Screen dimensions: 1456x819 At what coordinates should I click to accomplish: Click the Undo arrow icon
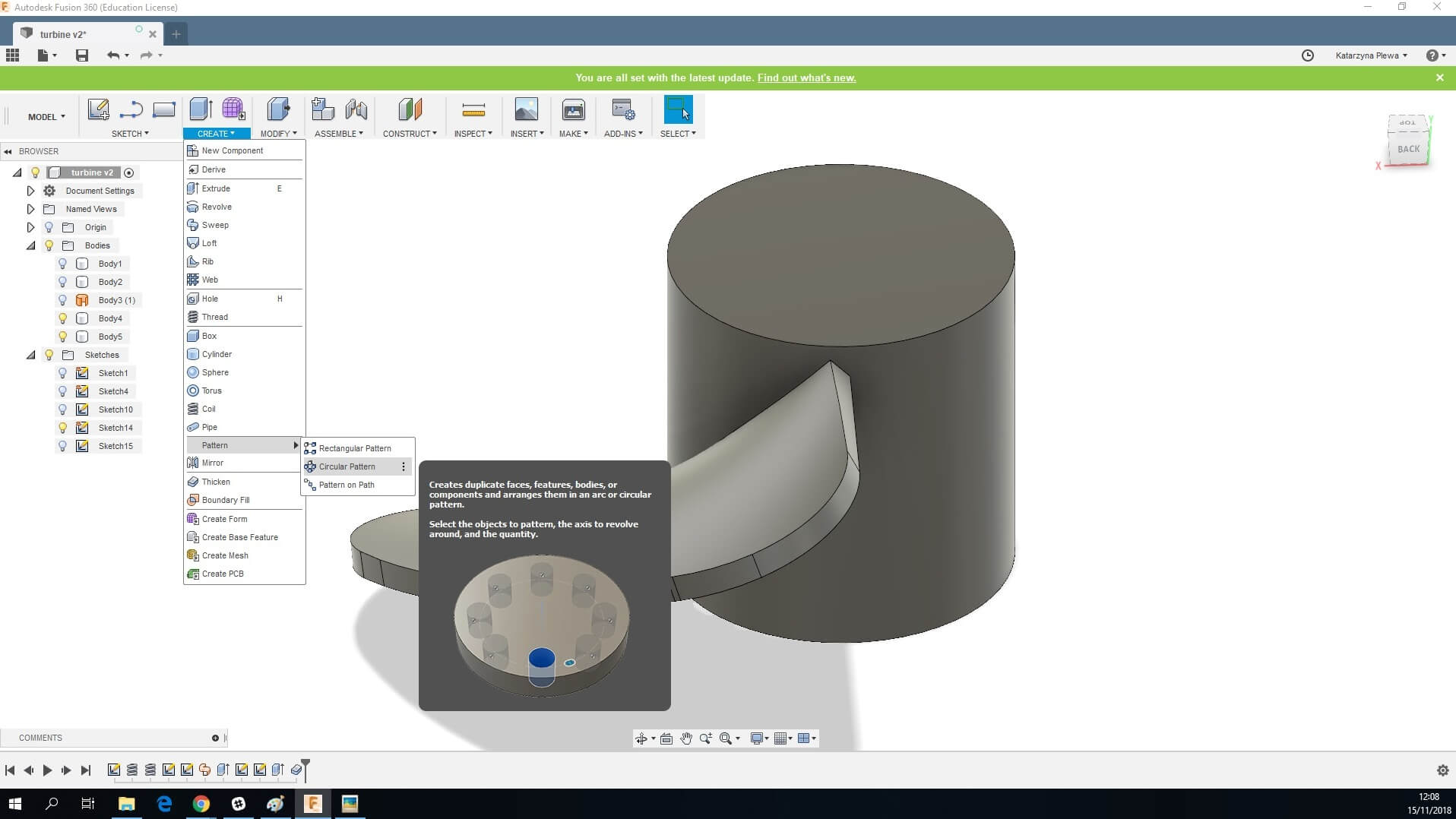coord(113,55)
